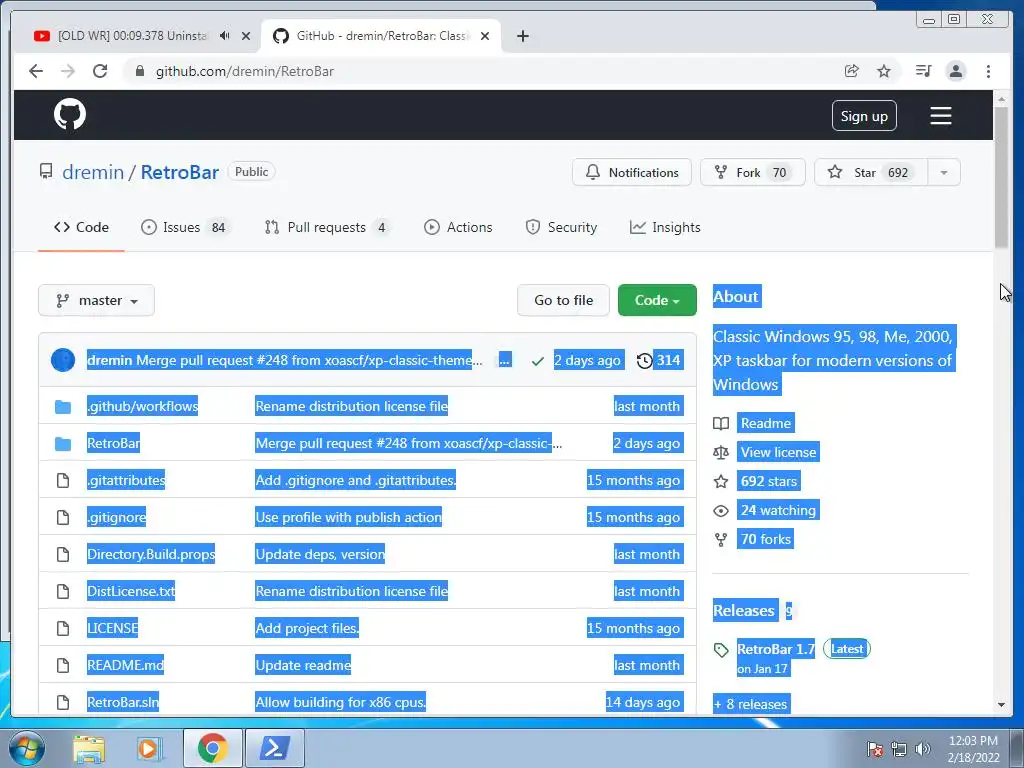Click the Go to file button
Screen dimensions: 1024x768
[x=564, y=300]
